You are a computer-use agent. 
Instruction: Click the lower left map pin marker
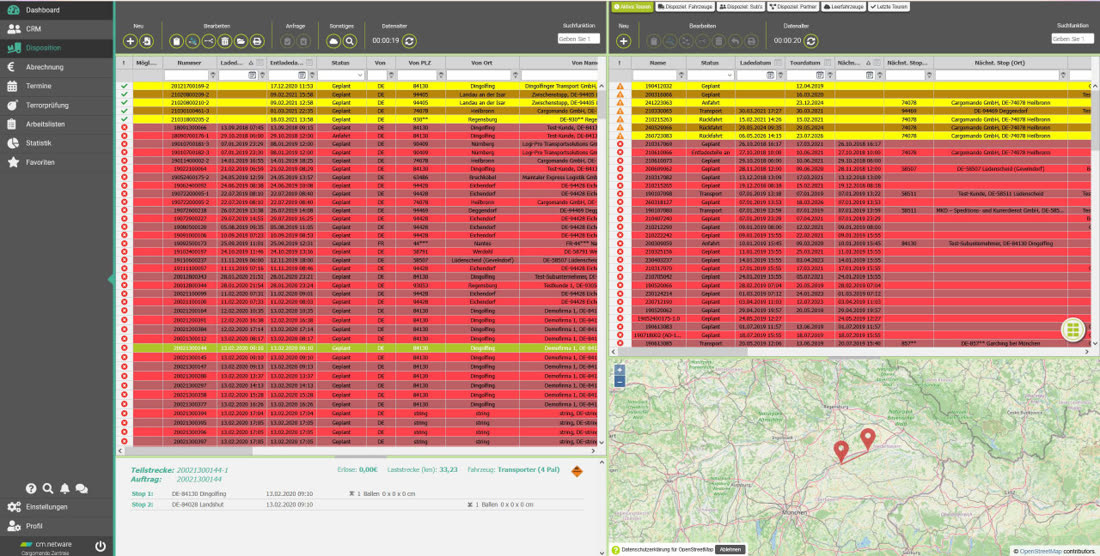[841, 451]
